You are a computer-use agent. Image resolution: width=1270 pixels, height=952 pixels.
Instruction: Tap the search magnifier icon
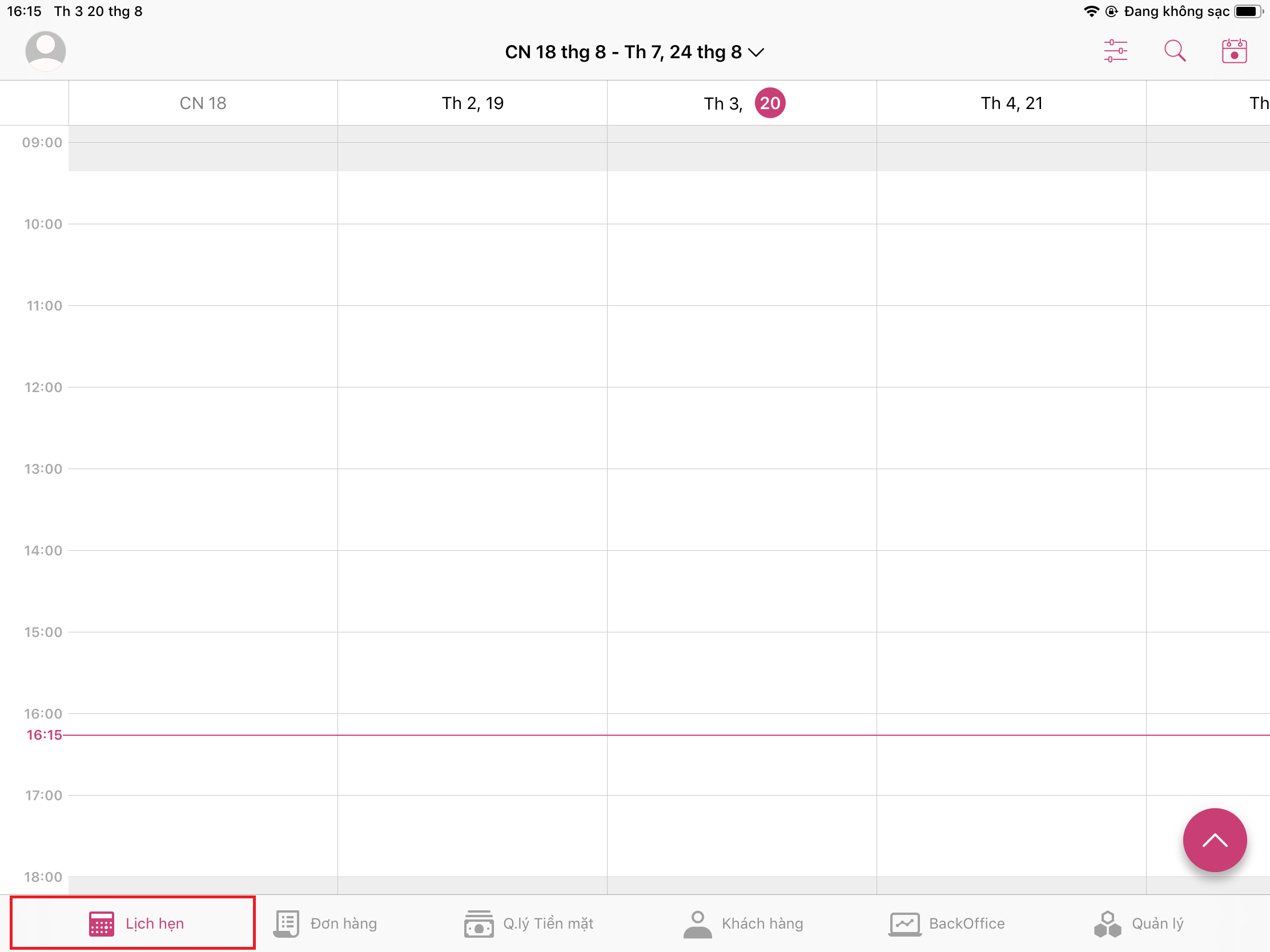coord(1175,51)
